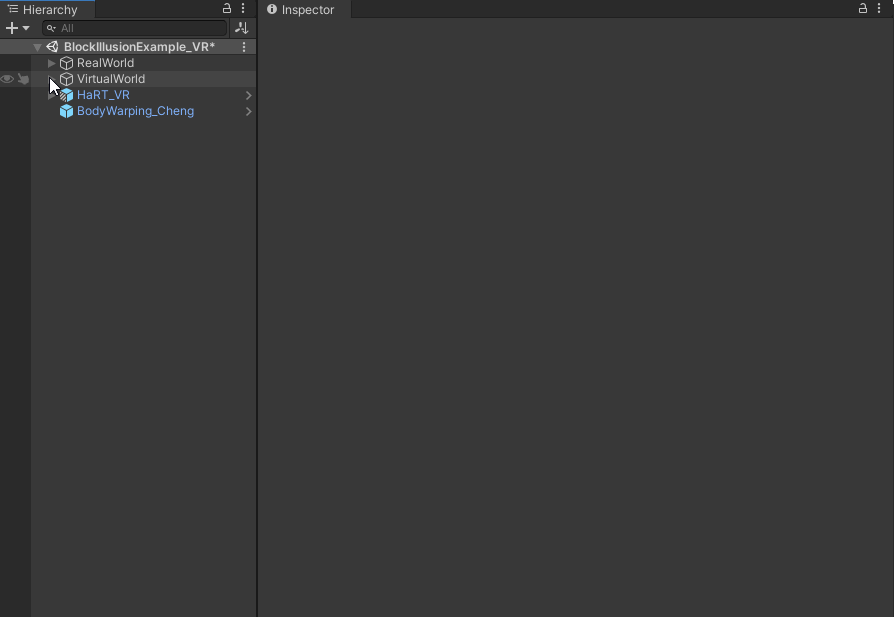Open the create object dropdown arrow
The width and height of the screenshot is (894, 617).
(x=26, y=28)
